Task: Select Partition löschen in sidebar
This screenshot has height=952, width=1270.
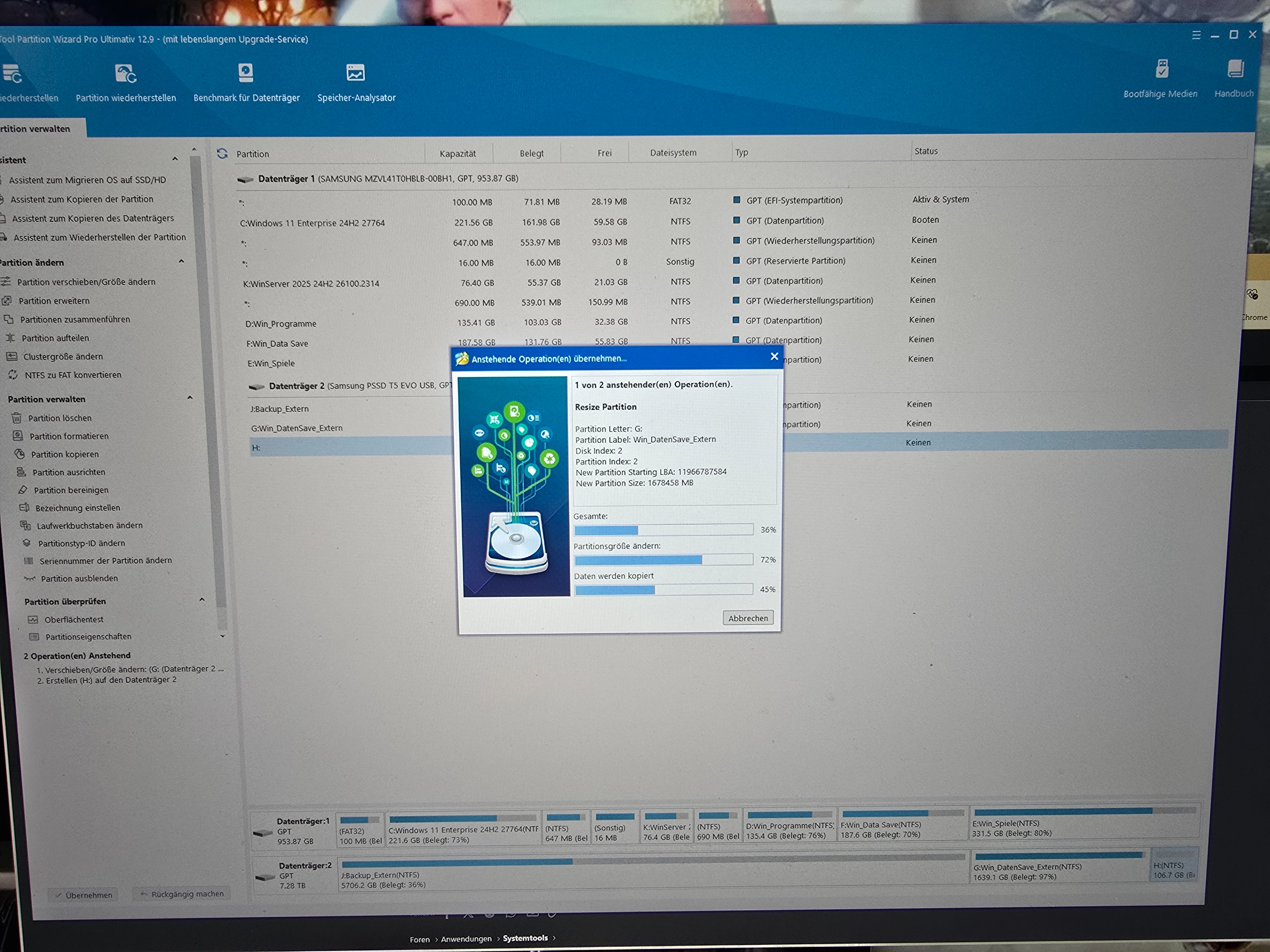Action: (60, 418)
